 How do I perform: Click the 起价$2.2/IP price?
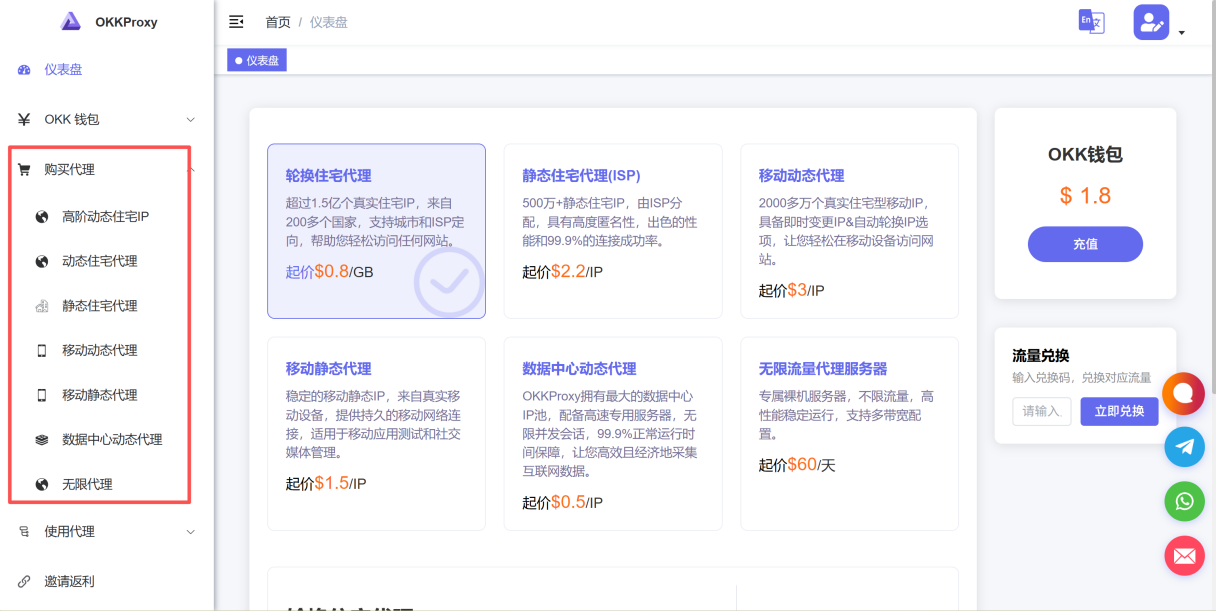tap(563, 271)
